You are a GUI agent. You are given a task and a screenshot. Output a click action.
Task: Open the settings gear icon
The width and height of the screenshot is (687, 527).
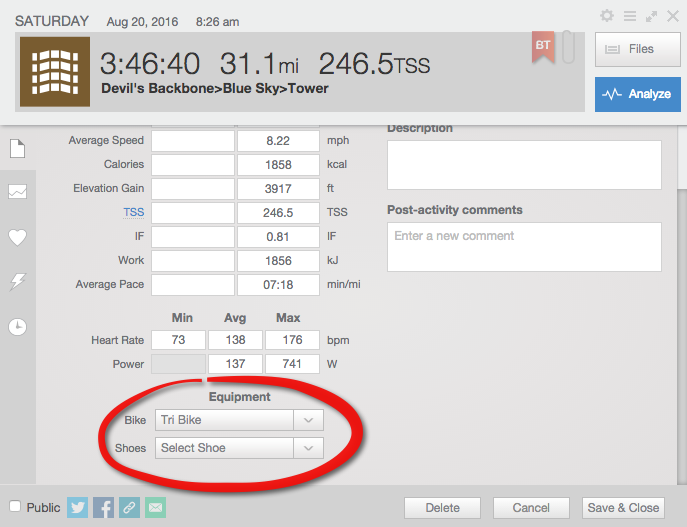click(x=607, y=16)
